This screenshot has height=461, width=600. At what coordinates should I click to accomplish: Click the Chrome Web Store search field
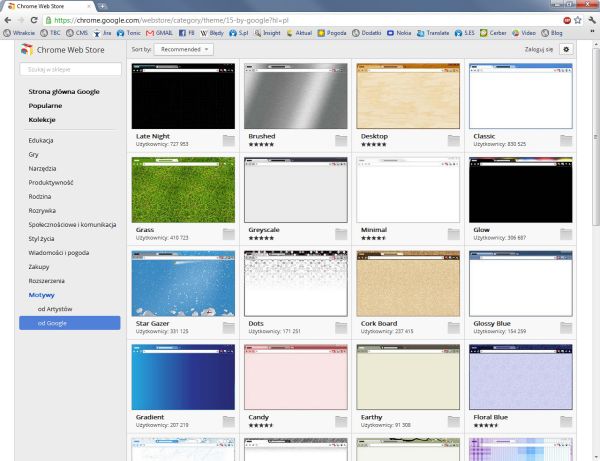(70, 69)
